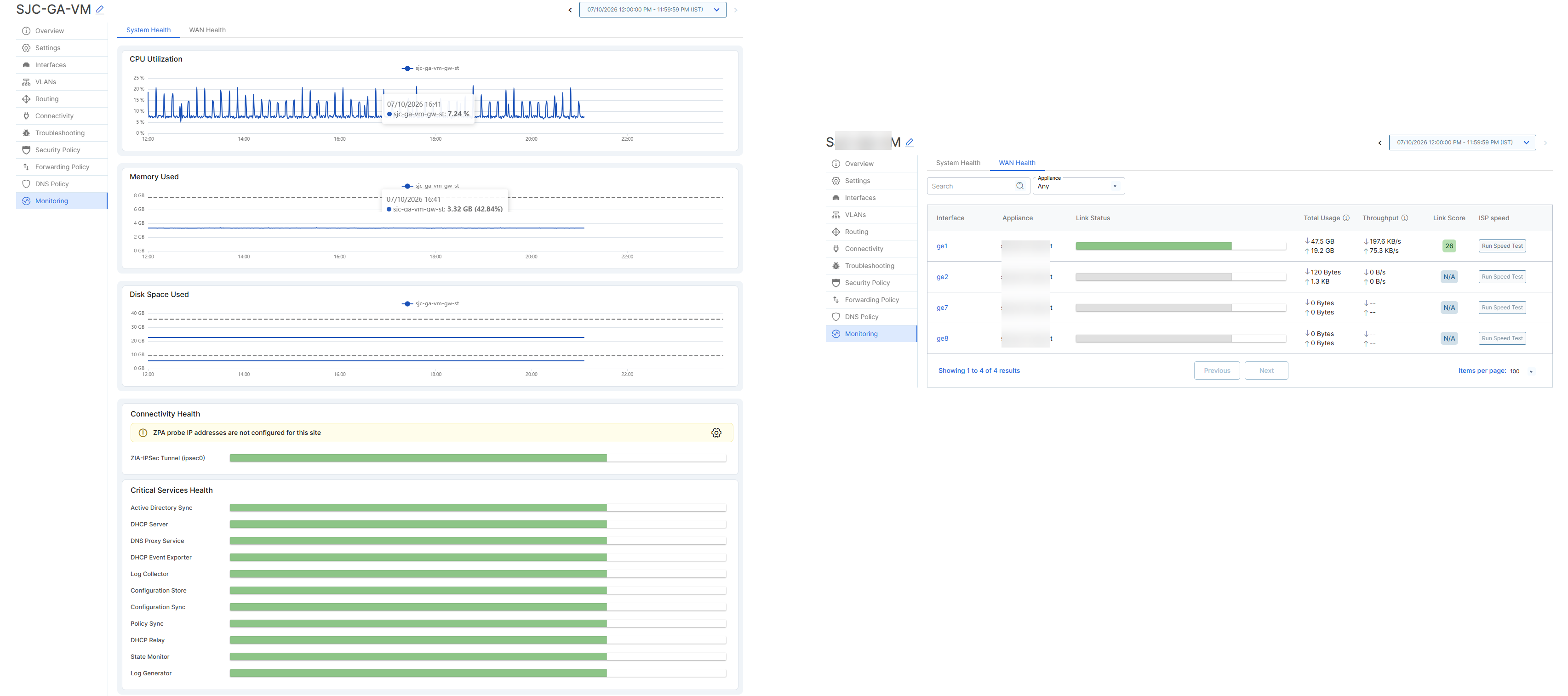Click the warning icon on the ZPA probe banner

point(143,433)
